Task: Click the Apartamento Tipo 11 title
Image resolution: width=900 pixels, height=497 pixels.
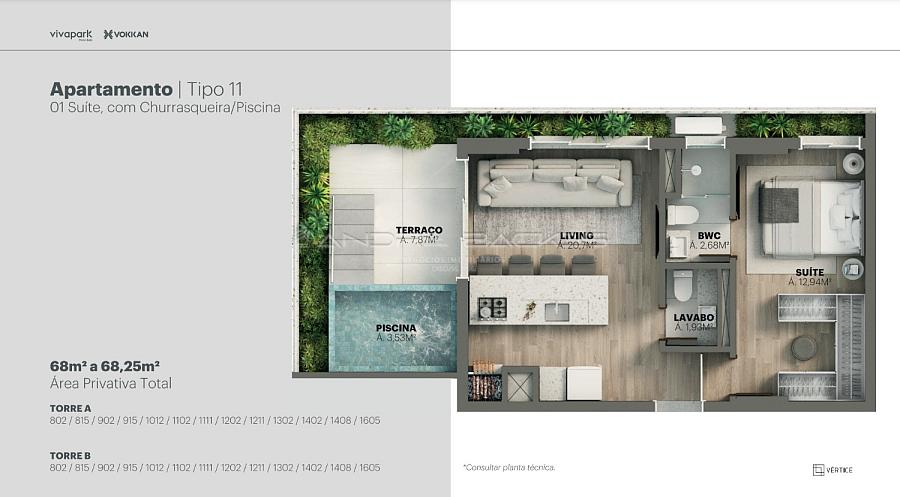Action: click(146, 88)
